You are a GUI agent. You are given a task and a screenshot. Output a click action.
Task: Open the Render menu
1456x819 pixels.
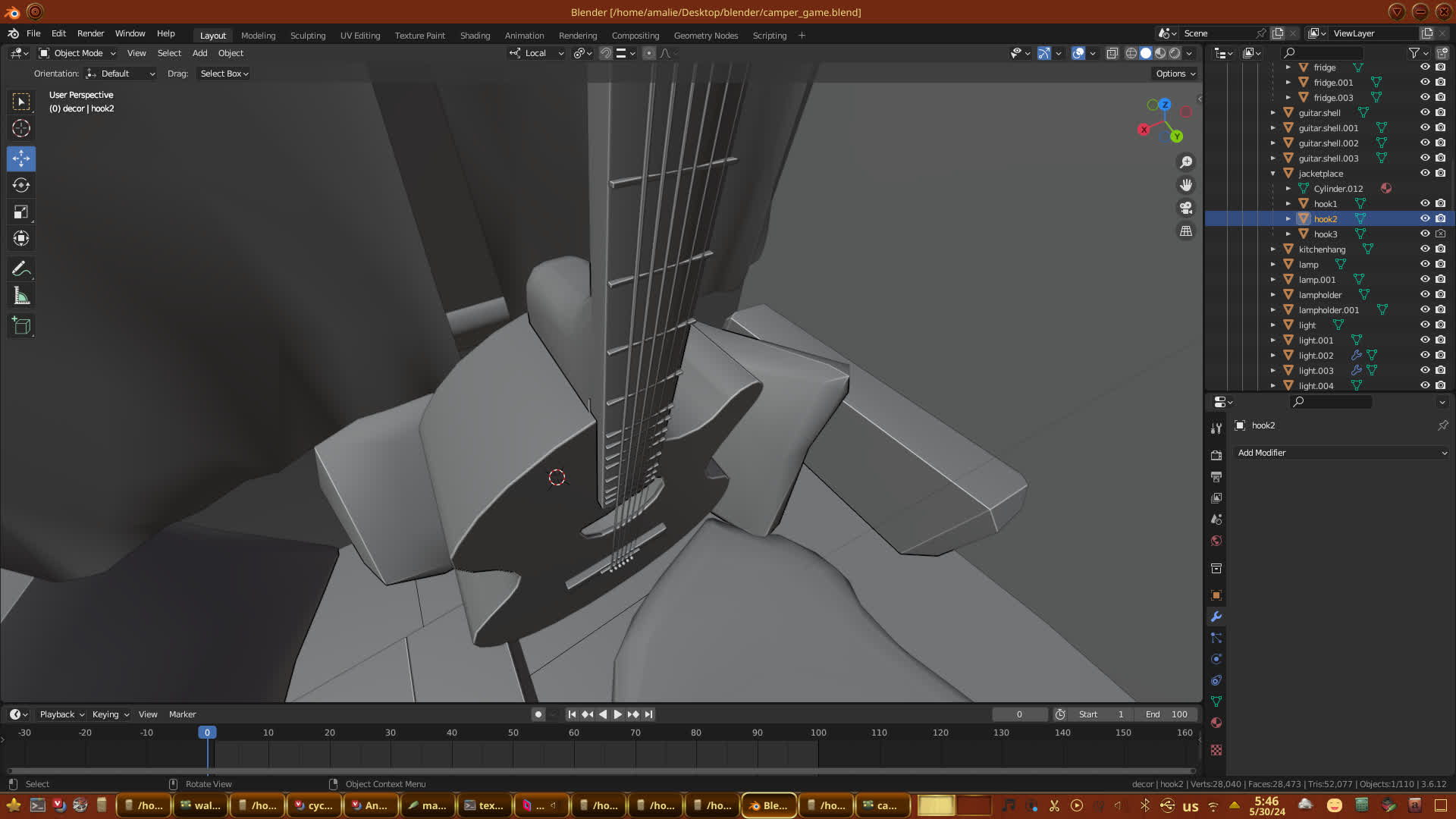(x=90, y=33)
